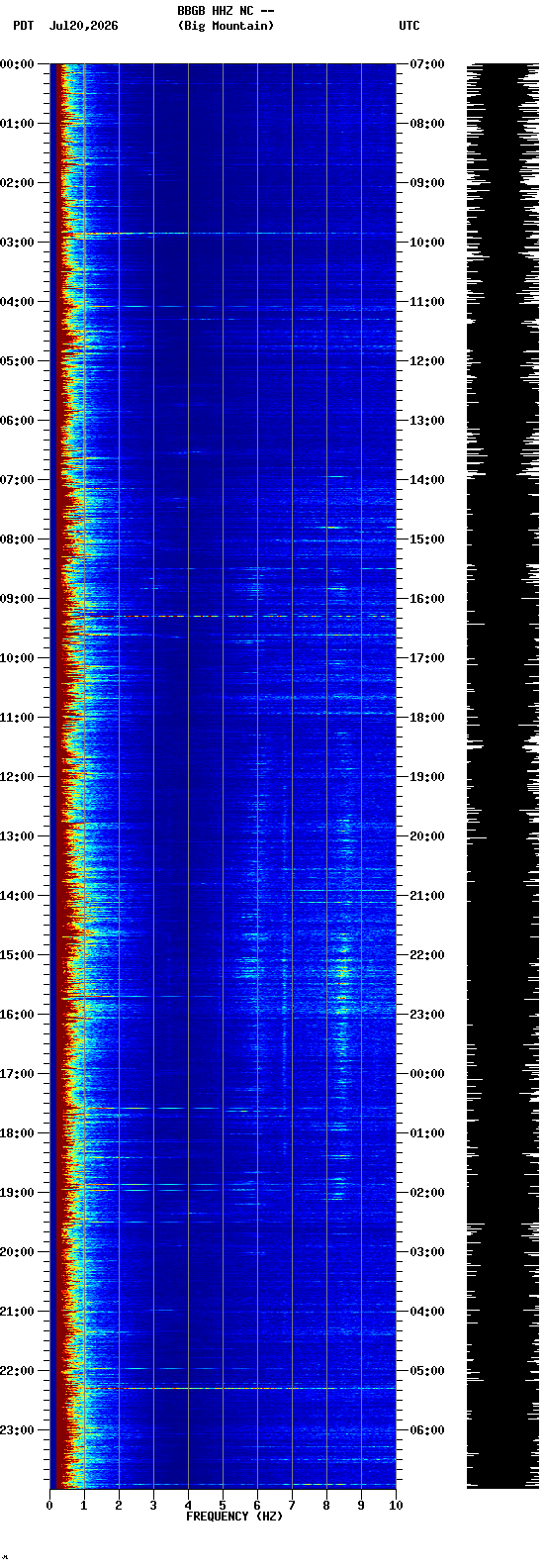Click the '10:00' PDT time label
The height and width of the screenshot is (1568, 546).
(17, 658)
